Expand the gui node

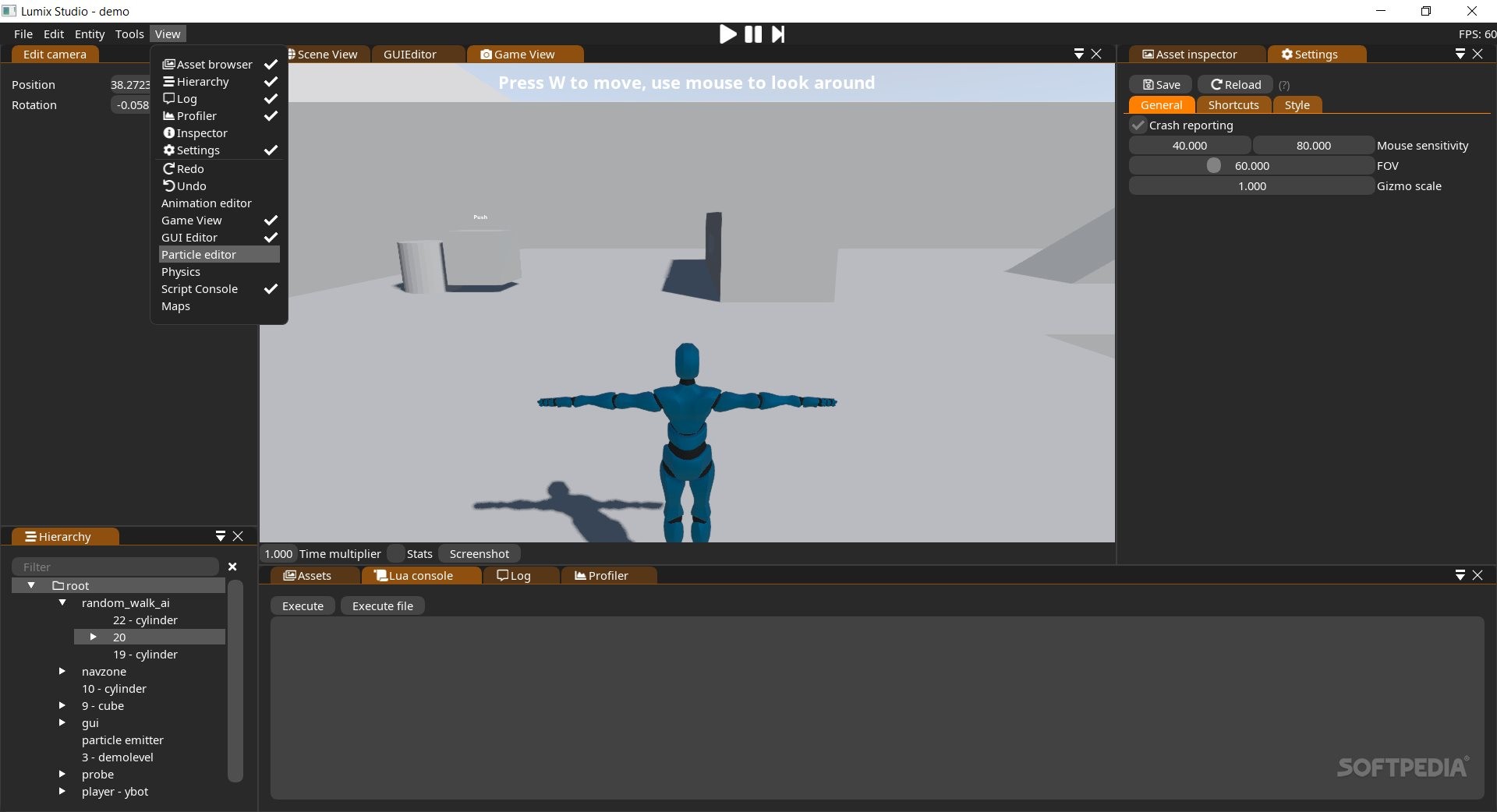[62, 722]
